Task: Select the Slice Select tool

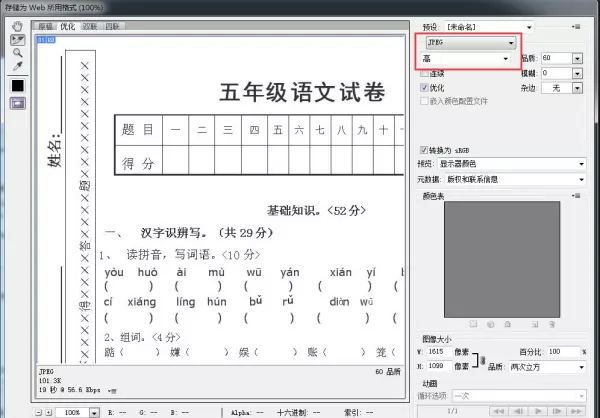Action: (18, 40)
